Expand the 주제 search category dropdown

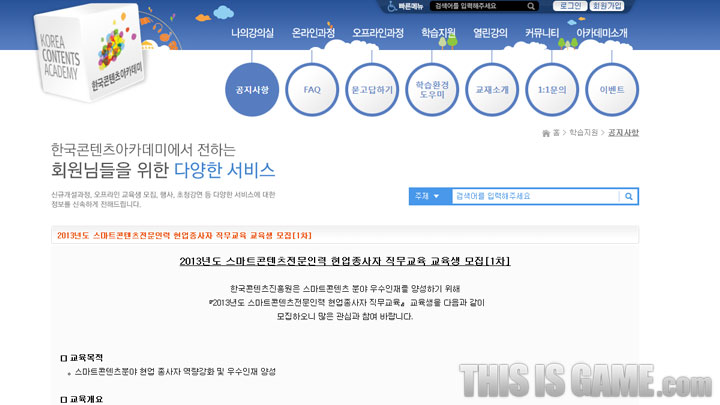tap(428, 196)
